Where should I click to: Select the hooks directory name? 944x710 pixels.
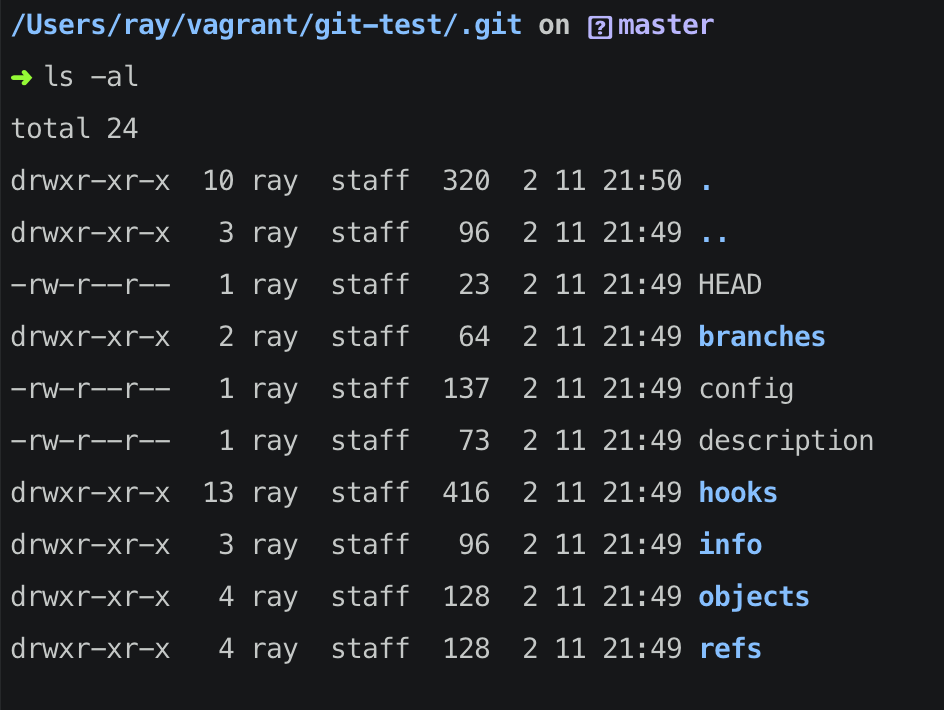click(738, 493)
